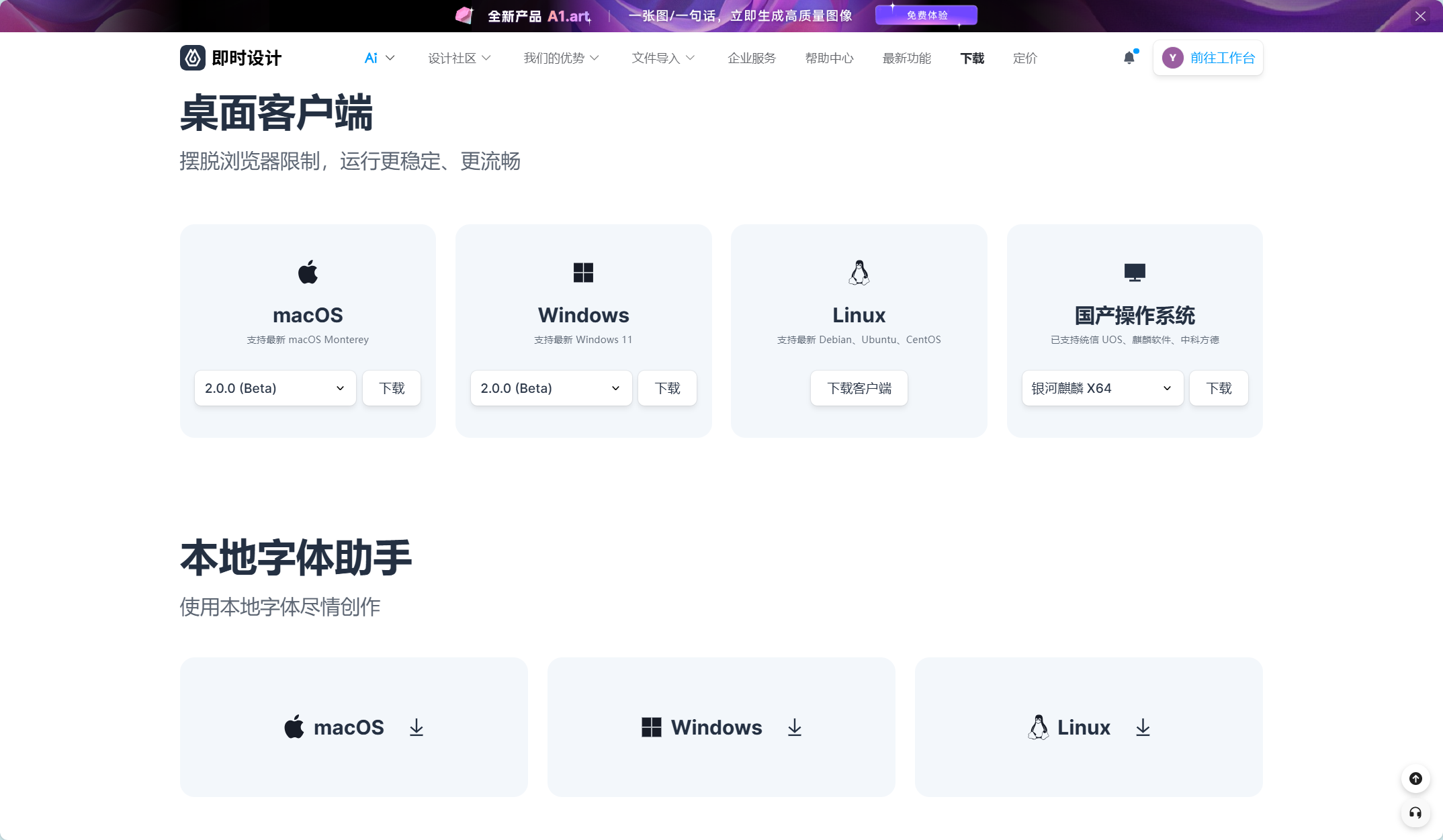The width and height of the screenshot is (1443, 840).
Task: Open the notification bell icon
Action: 1129,58
